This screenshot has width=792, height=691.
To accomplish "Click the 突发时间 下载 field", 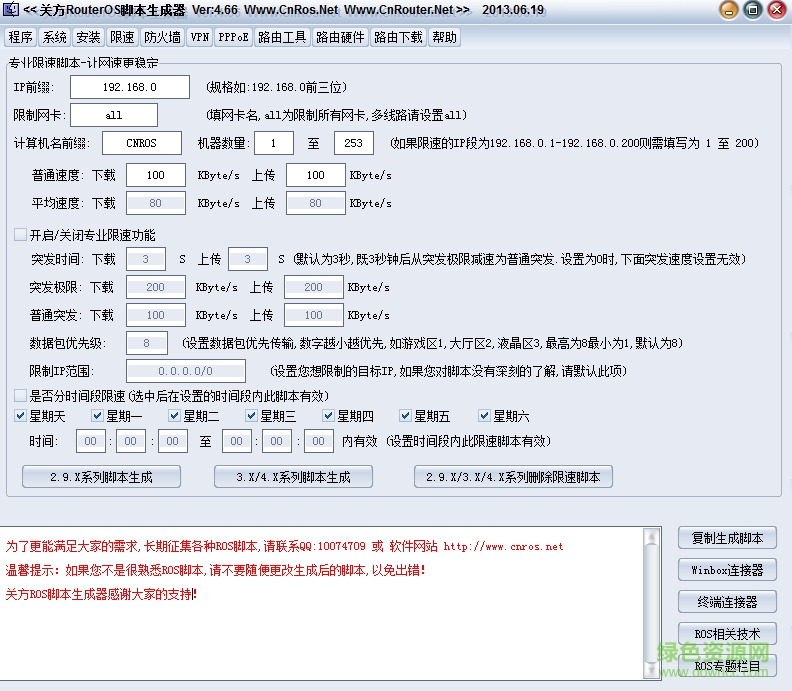I will tap(146, 259).
